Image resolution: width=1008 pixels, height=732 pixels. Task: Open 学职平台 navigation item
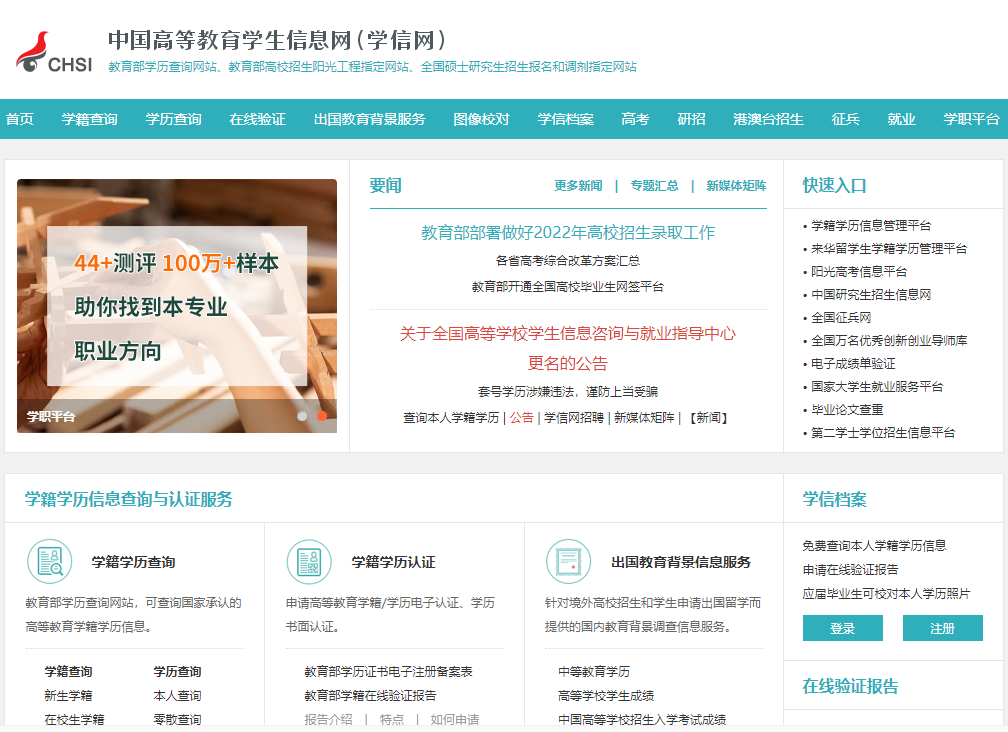[971, 120]
